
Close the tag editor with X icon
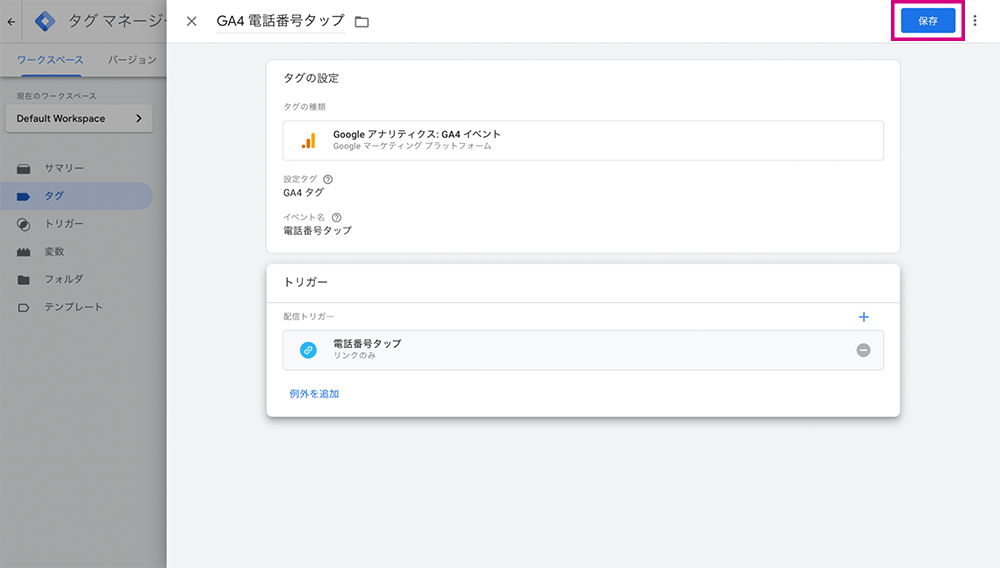tap(191, 21)
